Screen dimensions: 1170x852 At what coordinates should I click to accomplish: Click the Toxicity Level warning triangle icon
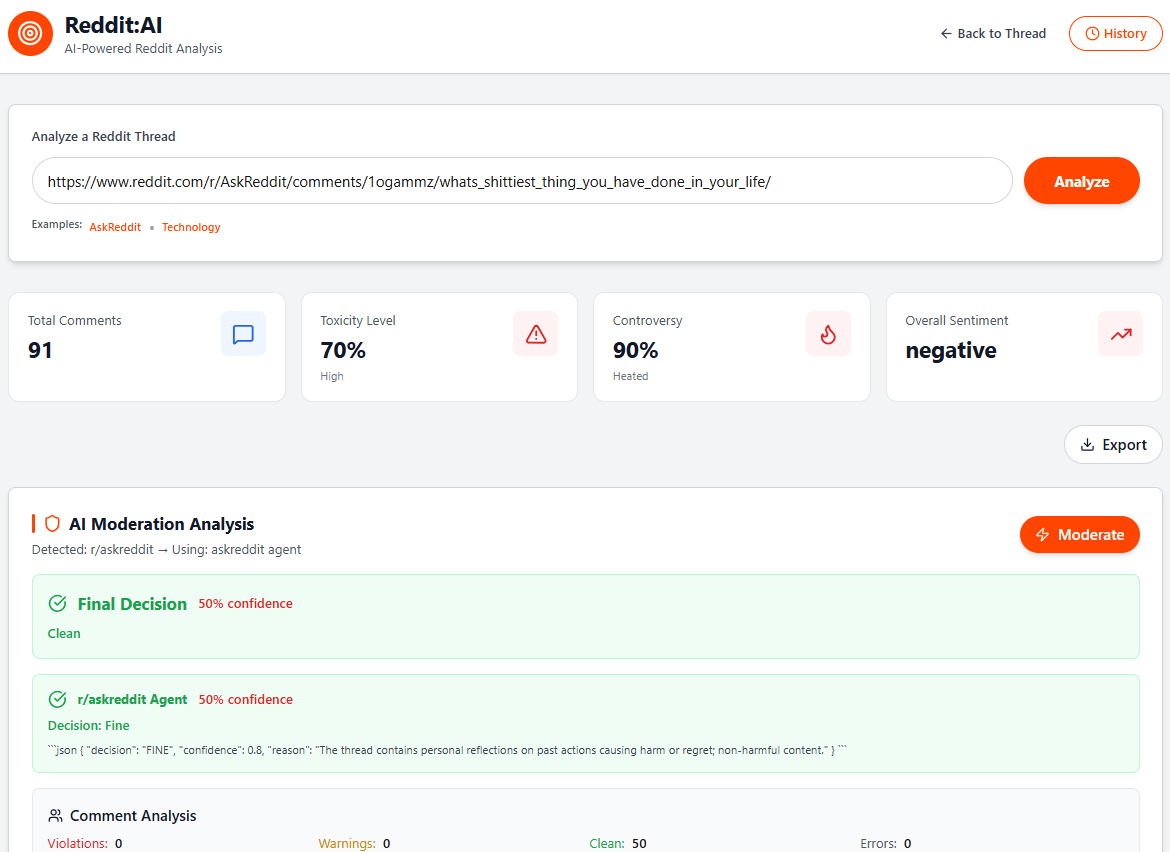pos(536,334)
